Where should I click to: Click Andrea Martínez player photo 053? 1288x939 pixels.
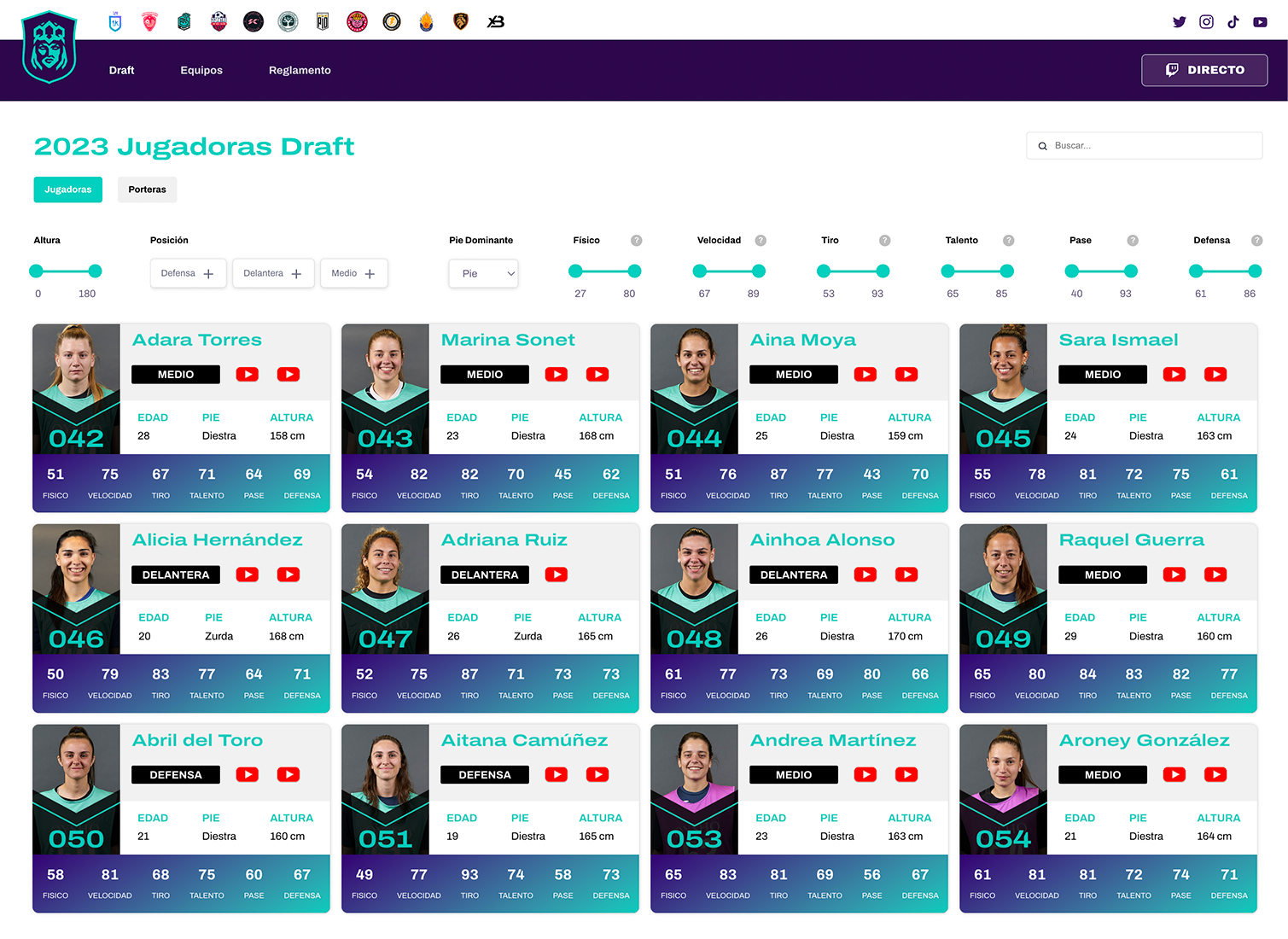pos(695,790)
